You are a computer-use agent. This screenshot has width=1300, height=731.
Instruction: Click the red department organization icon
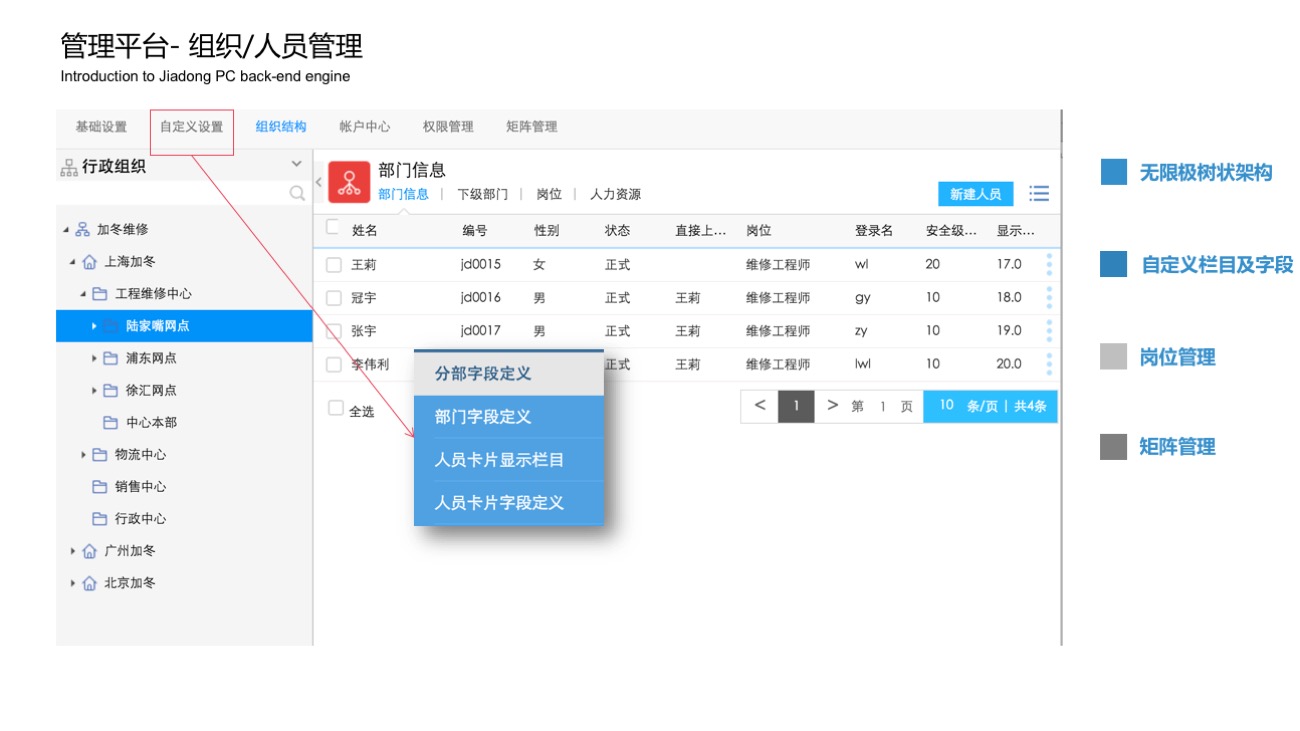point(350,181)
